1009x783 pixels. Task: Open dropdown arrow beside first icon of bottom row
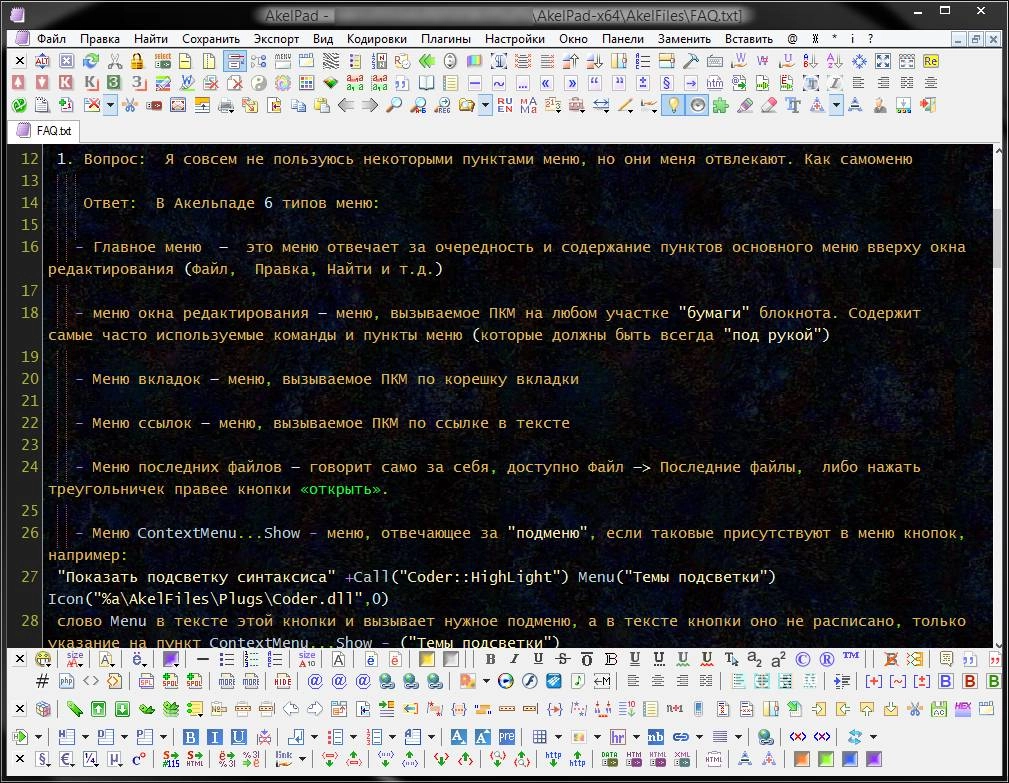pyautogui.click(x=38, y=737)
